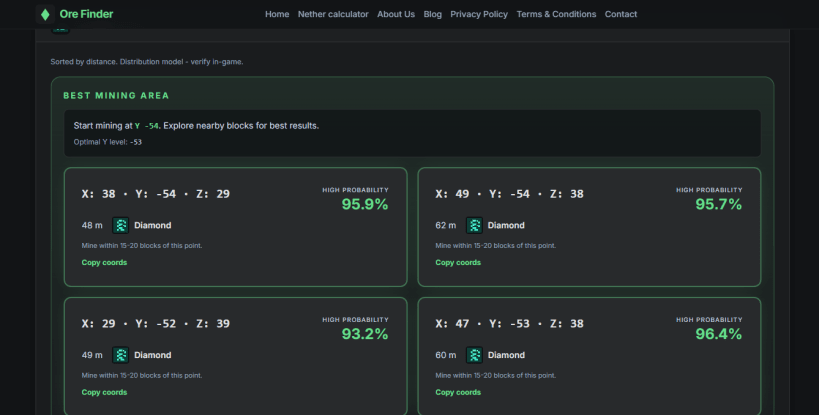Click the diamond ore icon in the 62 m card

point(474,226)
